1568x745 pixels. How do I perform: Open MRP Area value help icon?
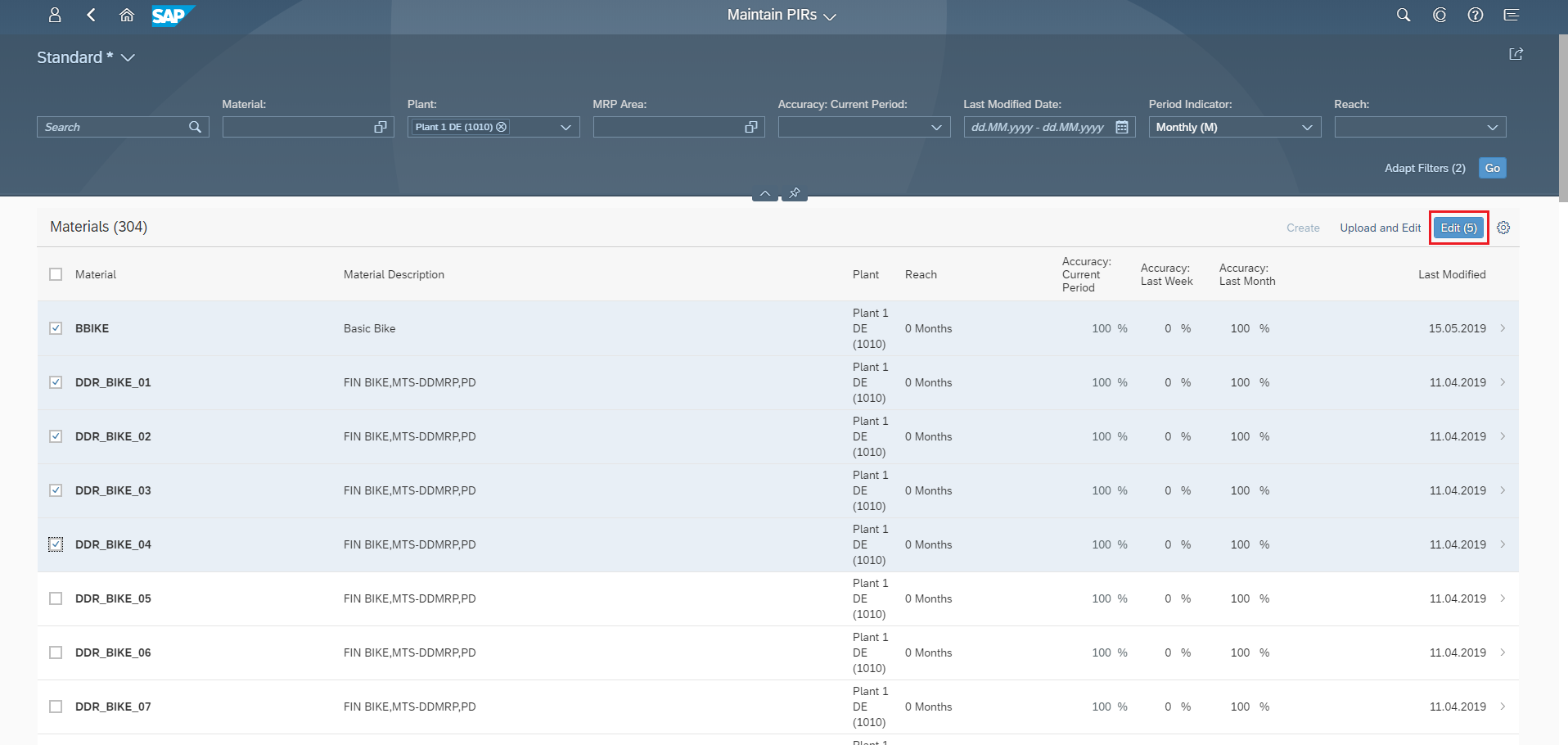point(751,127)
